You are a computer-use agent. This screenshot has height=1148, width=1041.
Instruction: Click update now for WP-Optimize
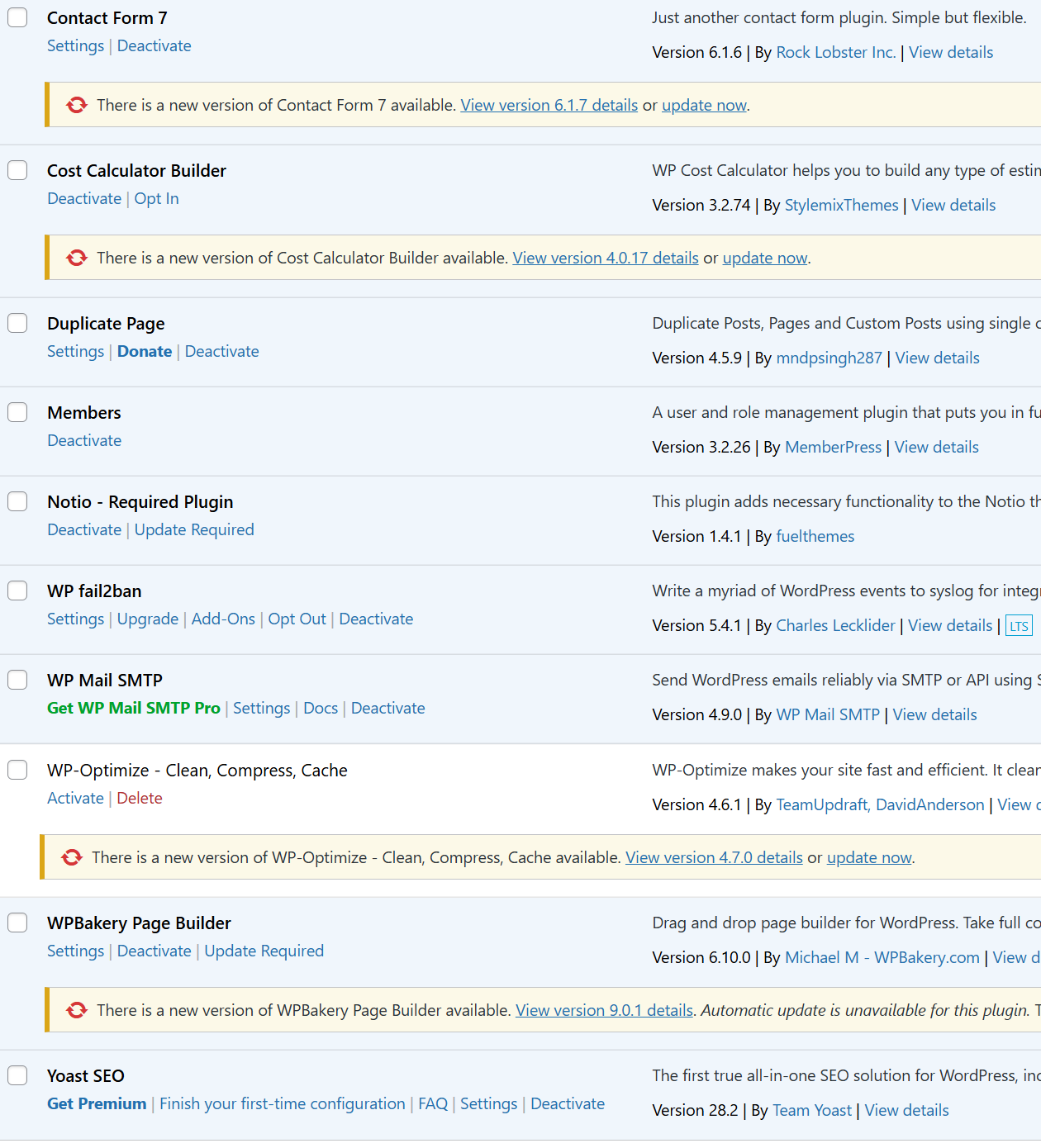click(x=869, y=857)
